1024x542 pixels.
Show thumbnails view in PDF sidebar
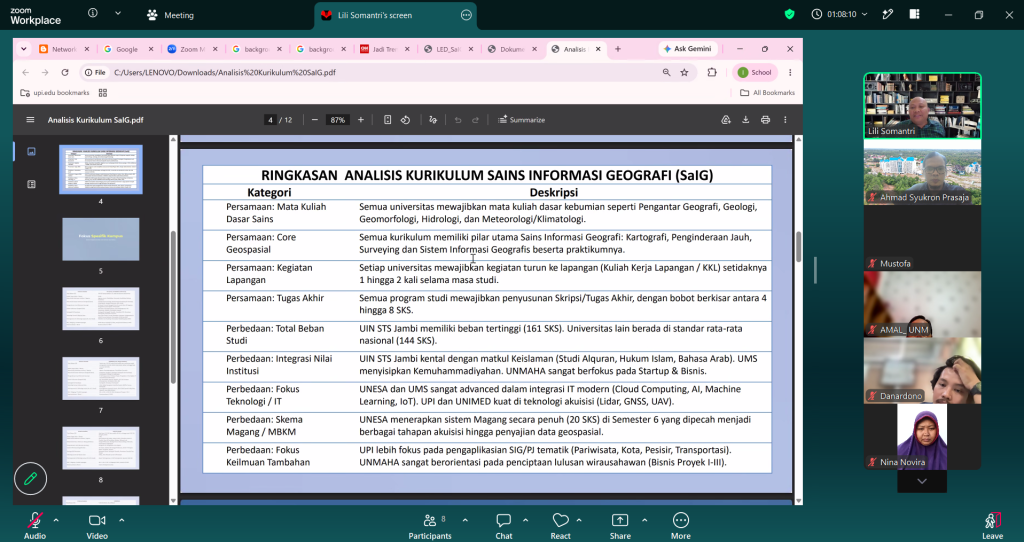31,151
